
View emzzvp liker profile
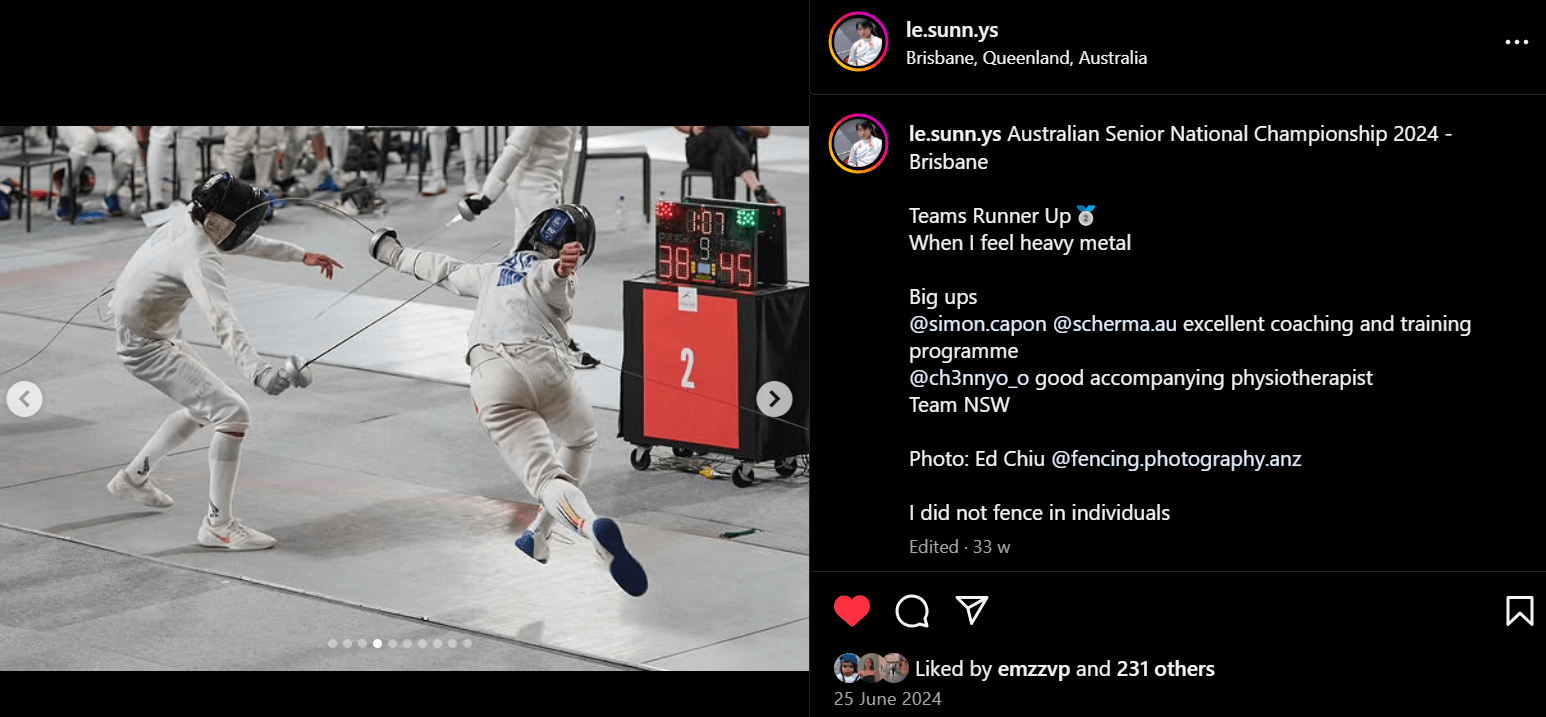[x=1034, y=669]
